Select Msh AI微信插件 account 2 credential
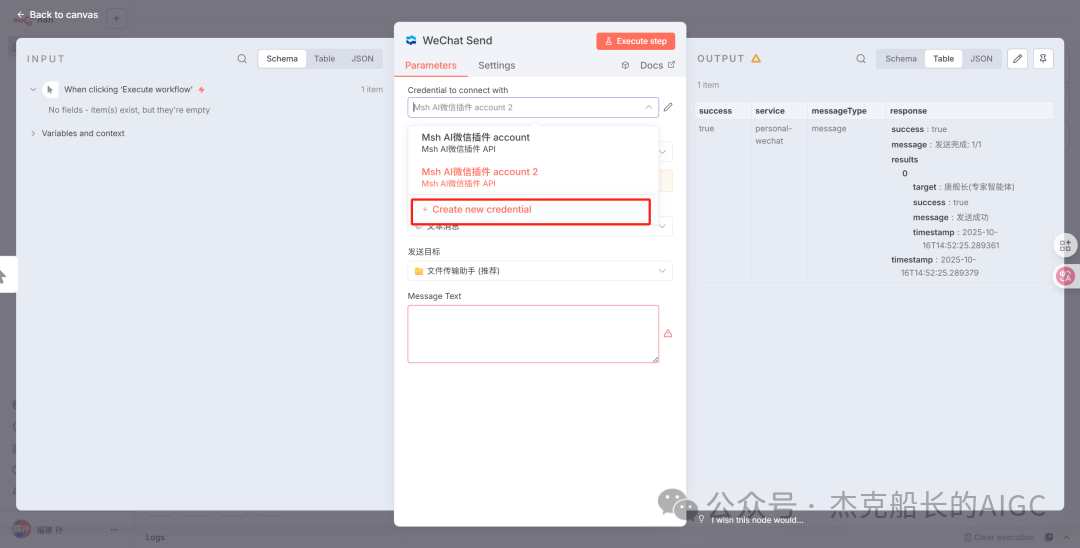 click(x=532, y=177)
